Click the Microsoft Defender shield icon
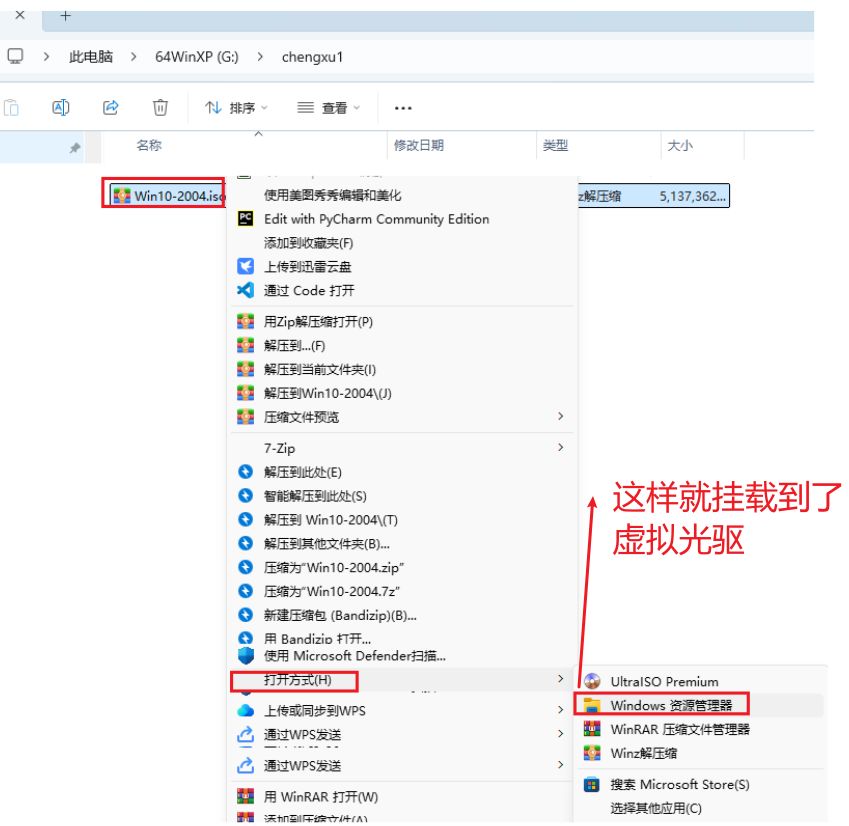The height and width of the screenshot is (826, 849). click(x=245, y=656)
